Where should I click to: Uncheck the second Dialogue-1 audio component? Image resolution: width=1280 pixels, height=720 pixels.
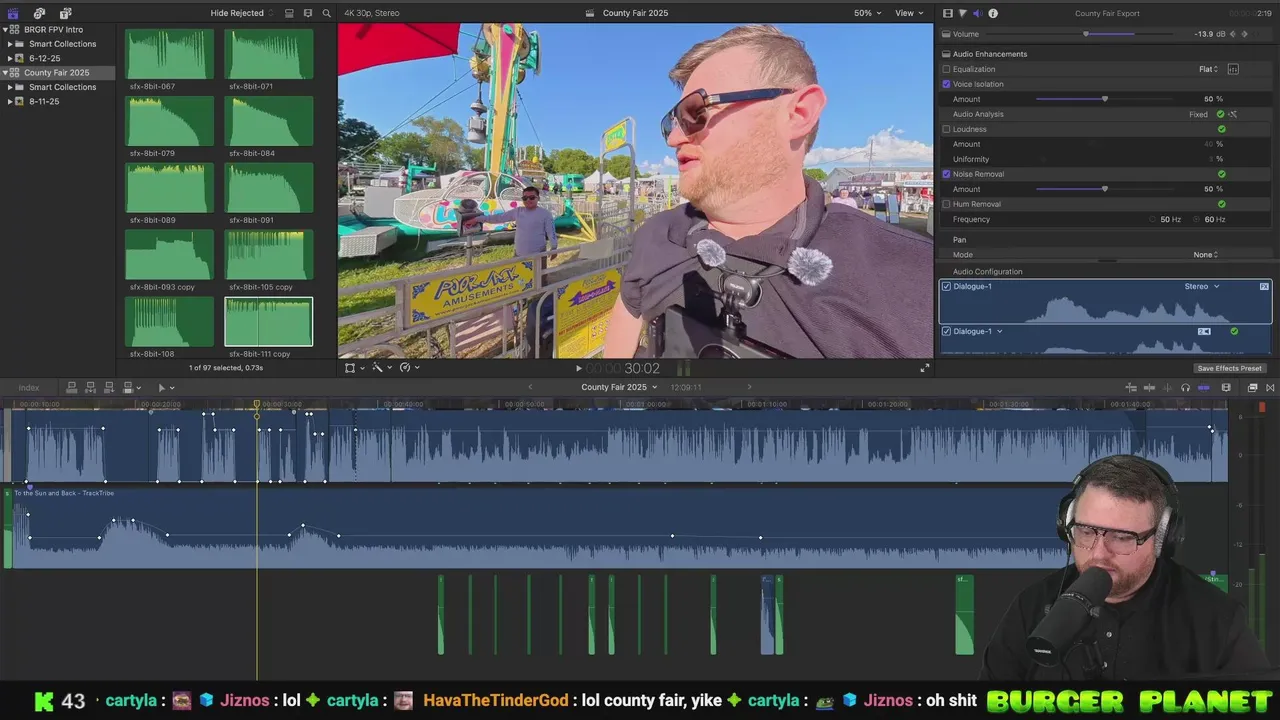click(x=946, y=331)
